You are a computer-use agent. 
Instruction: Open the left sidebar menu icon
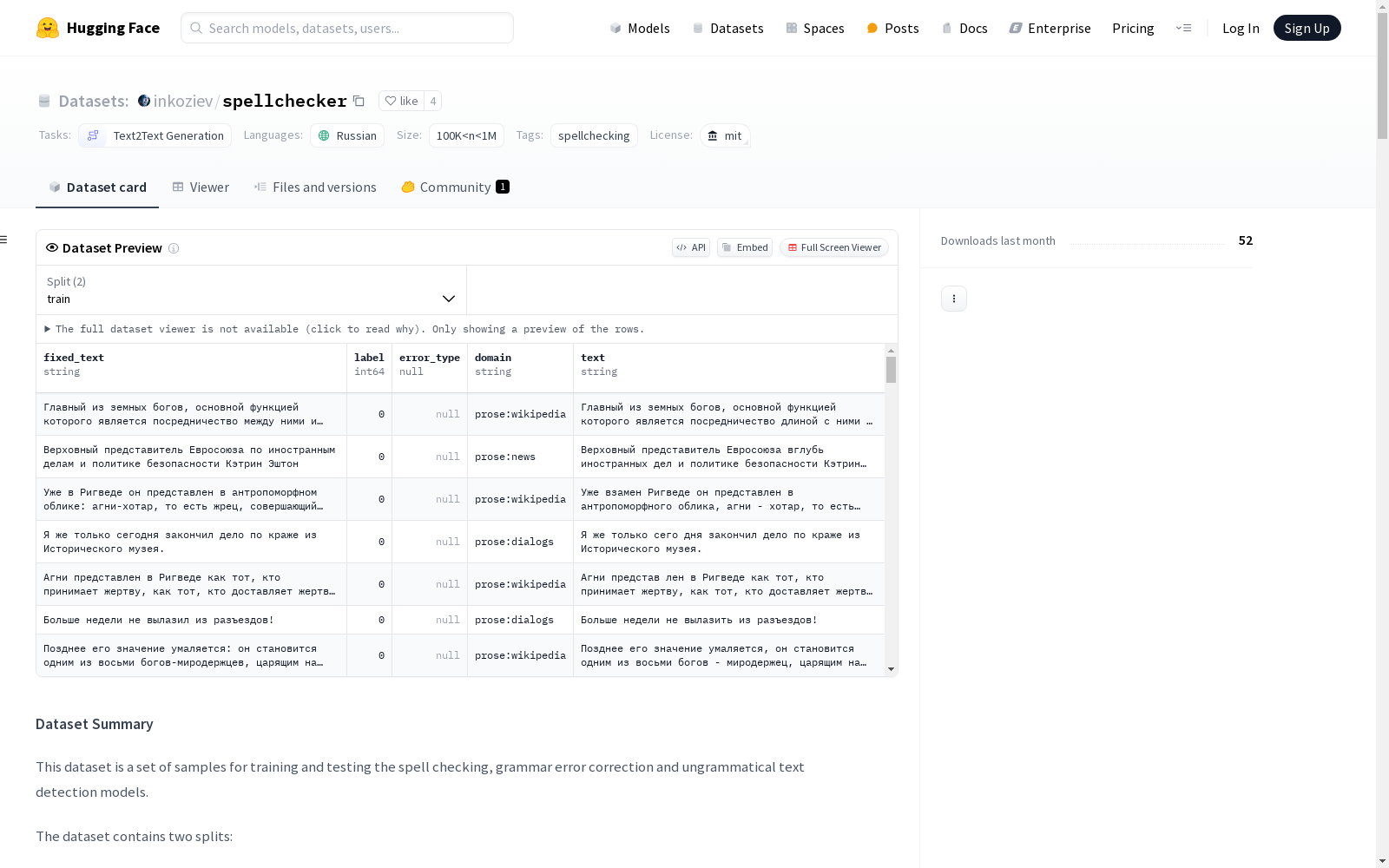pos(4,240)
